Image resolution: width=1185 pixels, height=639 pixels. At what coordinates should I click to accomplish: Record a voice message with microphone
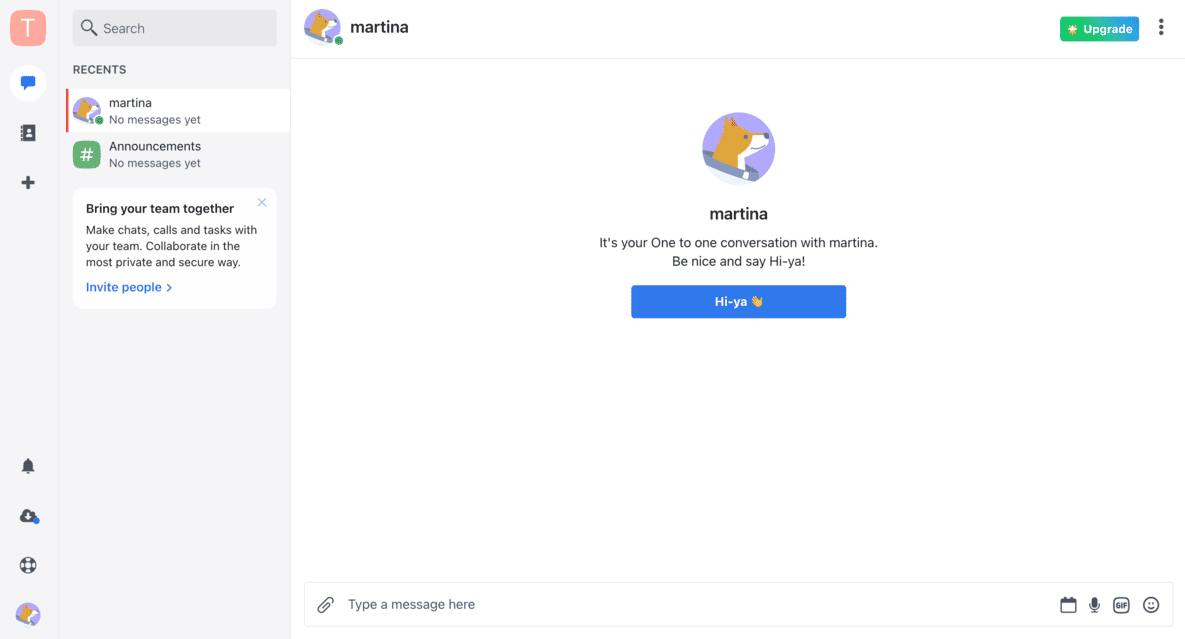point(1095,605)
